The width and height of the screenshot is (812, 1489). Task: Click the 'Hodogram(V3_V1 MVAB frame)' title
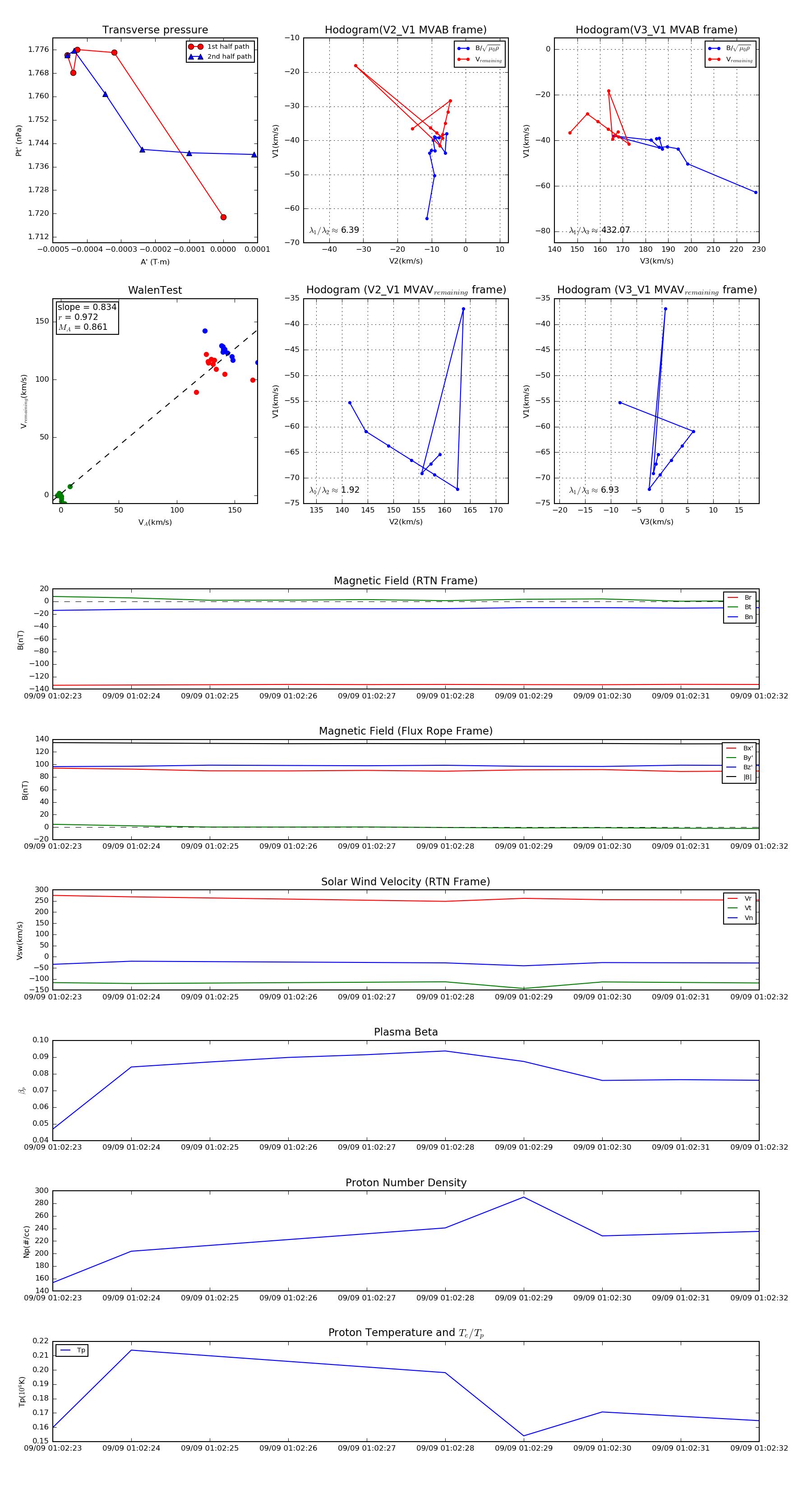[x=656, y=30]
